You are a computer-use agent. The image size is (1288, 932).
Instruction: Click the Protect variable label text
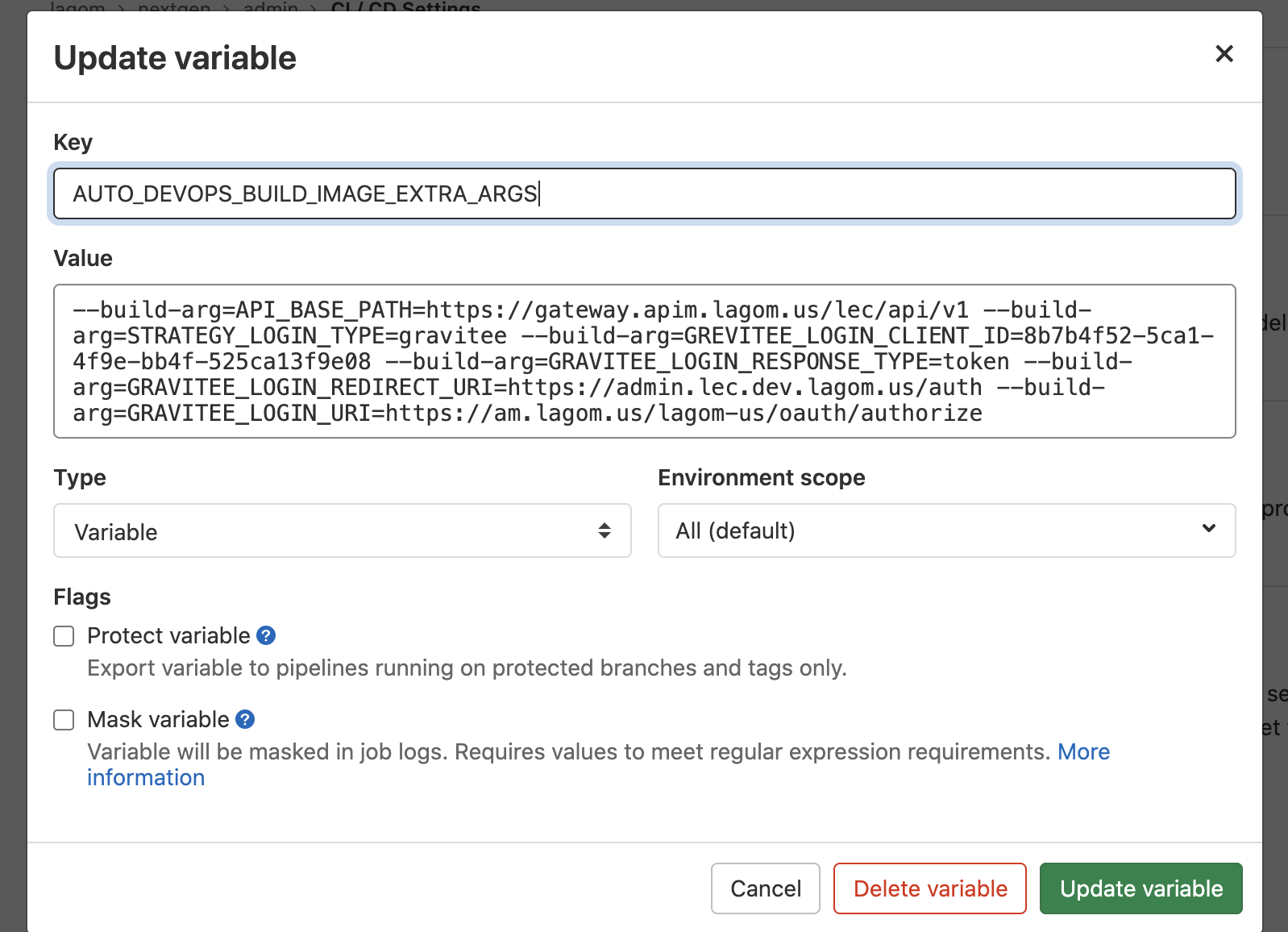coord(168,636)
